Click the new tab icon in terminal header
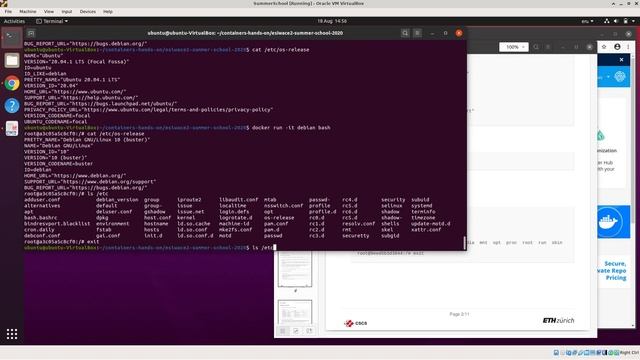 [x=31, y=33]
